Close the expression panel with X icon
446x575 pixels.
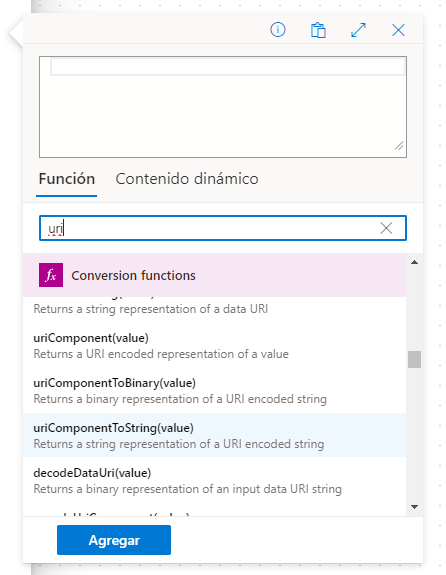(398, 30)
